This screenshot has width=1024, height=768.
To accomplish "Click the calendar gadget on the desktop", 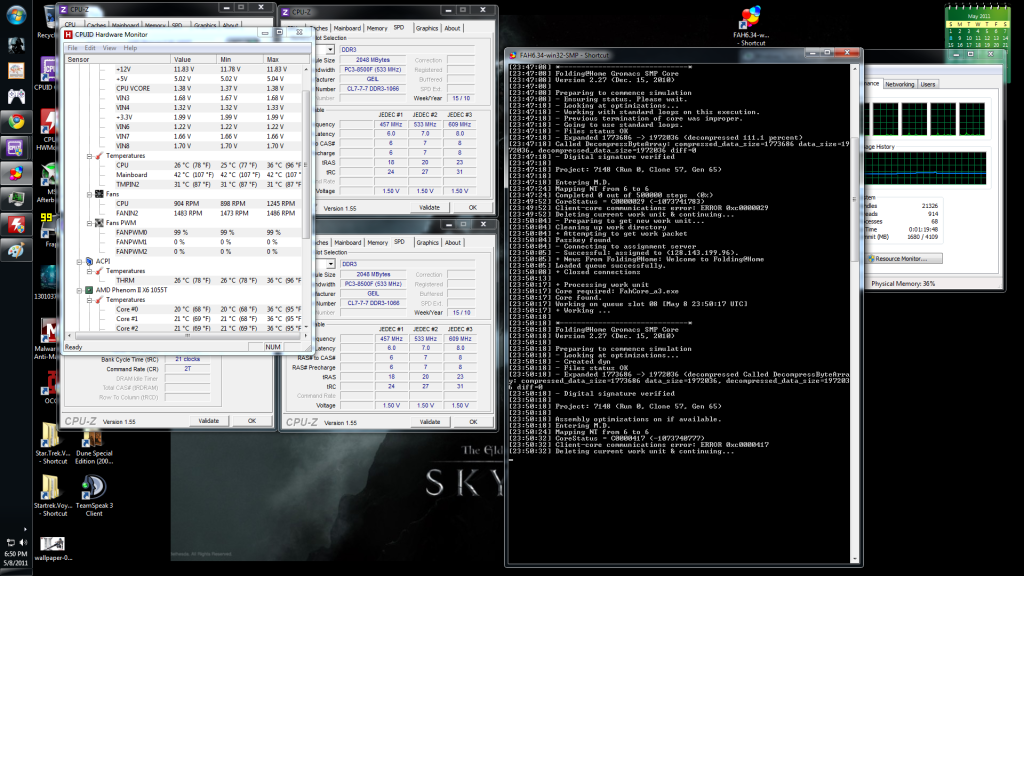I will click(978, 26).
